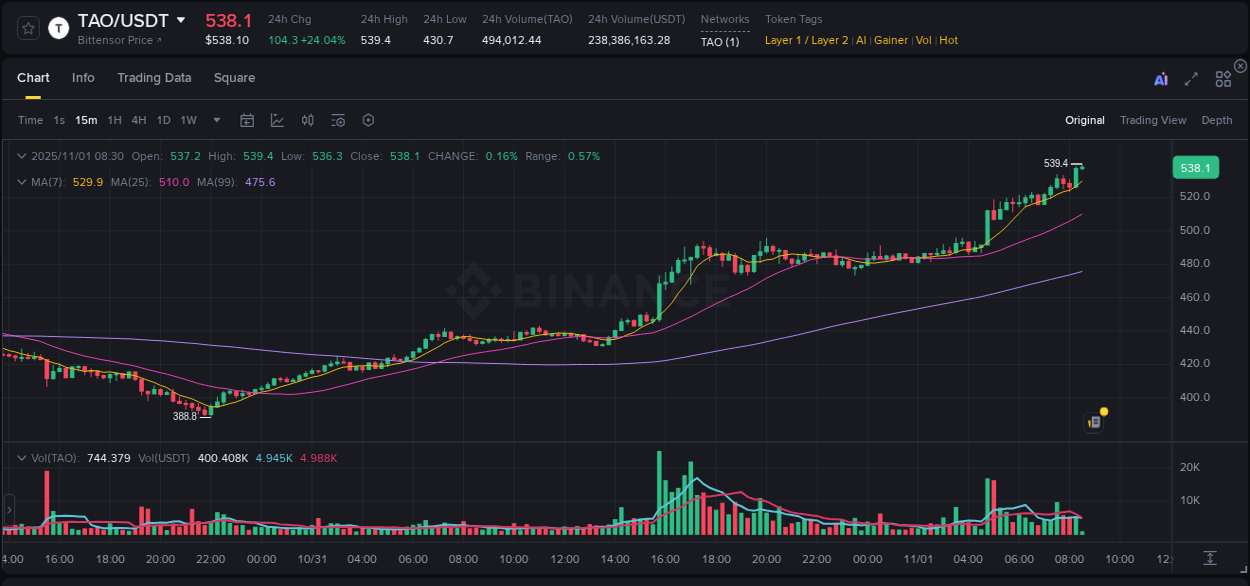This screenshot has height=586, width=1250.
Task: Open indicator display settings icon
Action: (338, 119)
